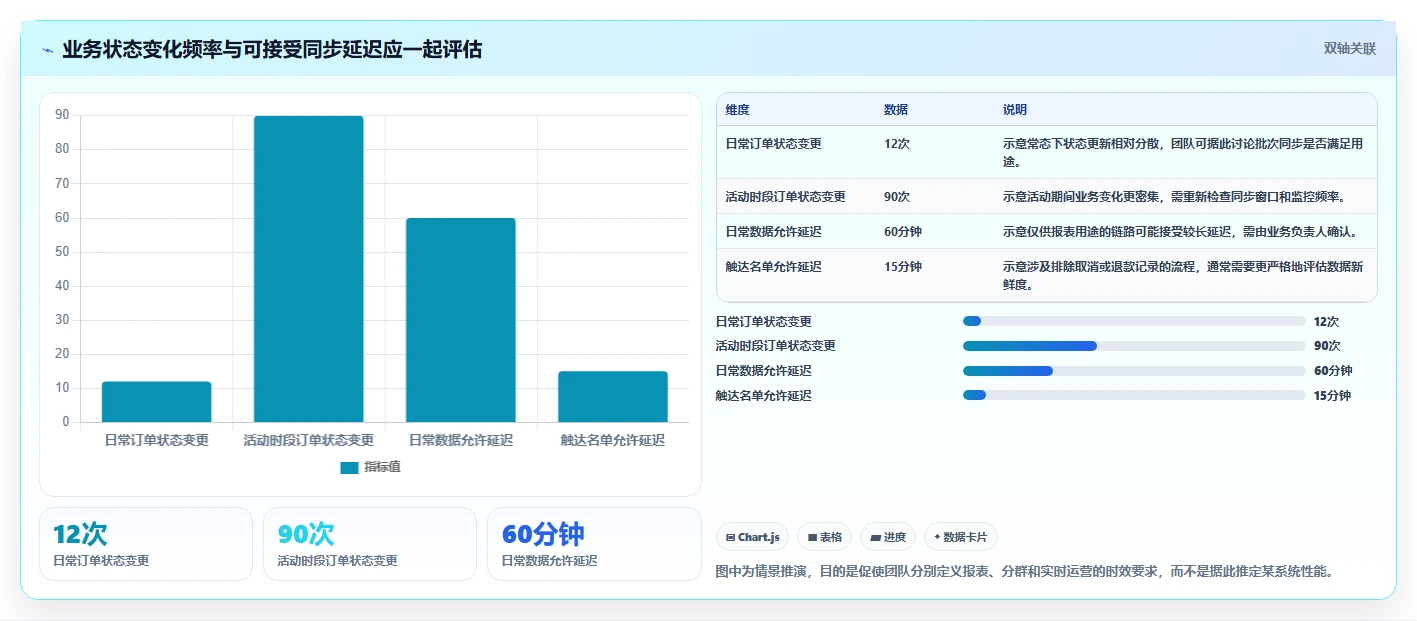
Task: Click the lightning icon beside the panel title
Action: coord(47,50)
